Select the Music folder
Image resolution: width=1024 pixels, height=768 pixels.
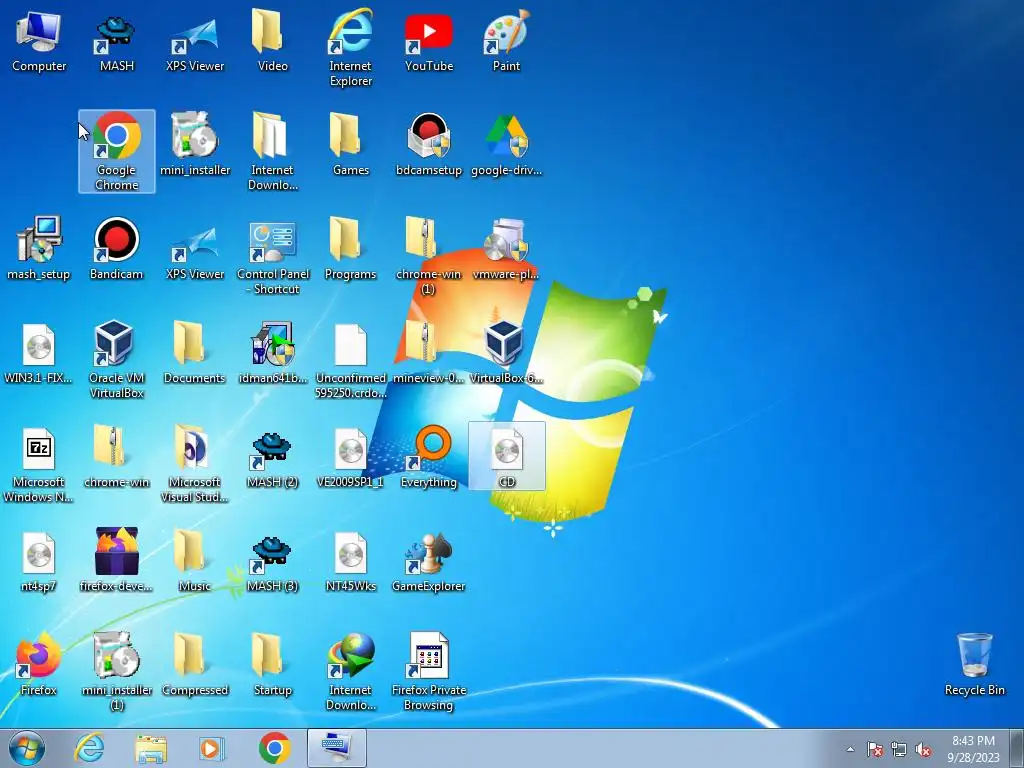(195, 560)
